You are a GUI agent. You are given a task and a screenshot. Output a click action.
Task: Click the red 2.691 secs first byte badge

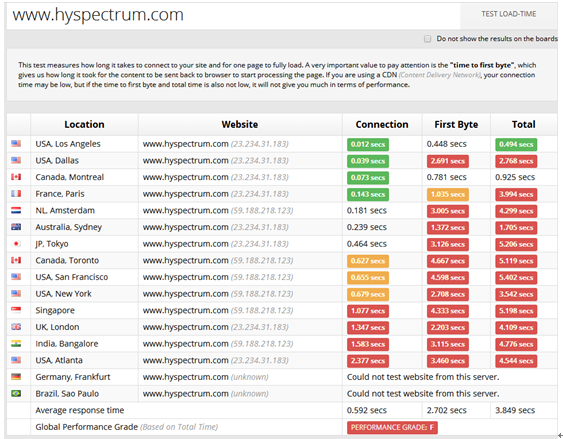pos(447,161)
